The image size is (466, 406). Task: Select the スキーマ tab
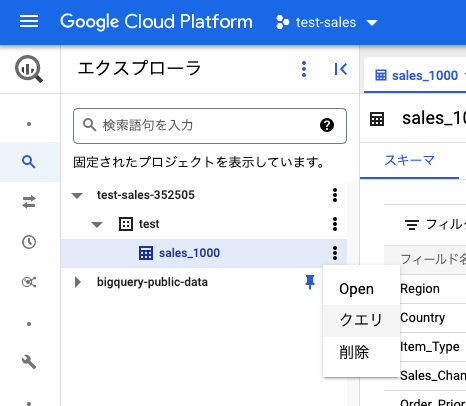(410, 161)
